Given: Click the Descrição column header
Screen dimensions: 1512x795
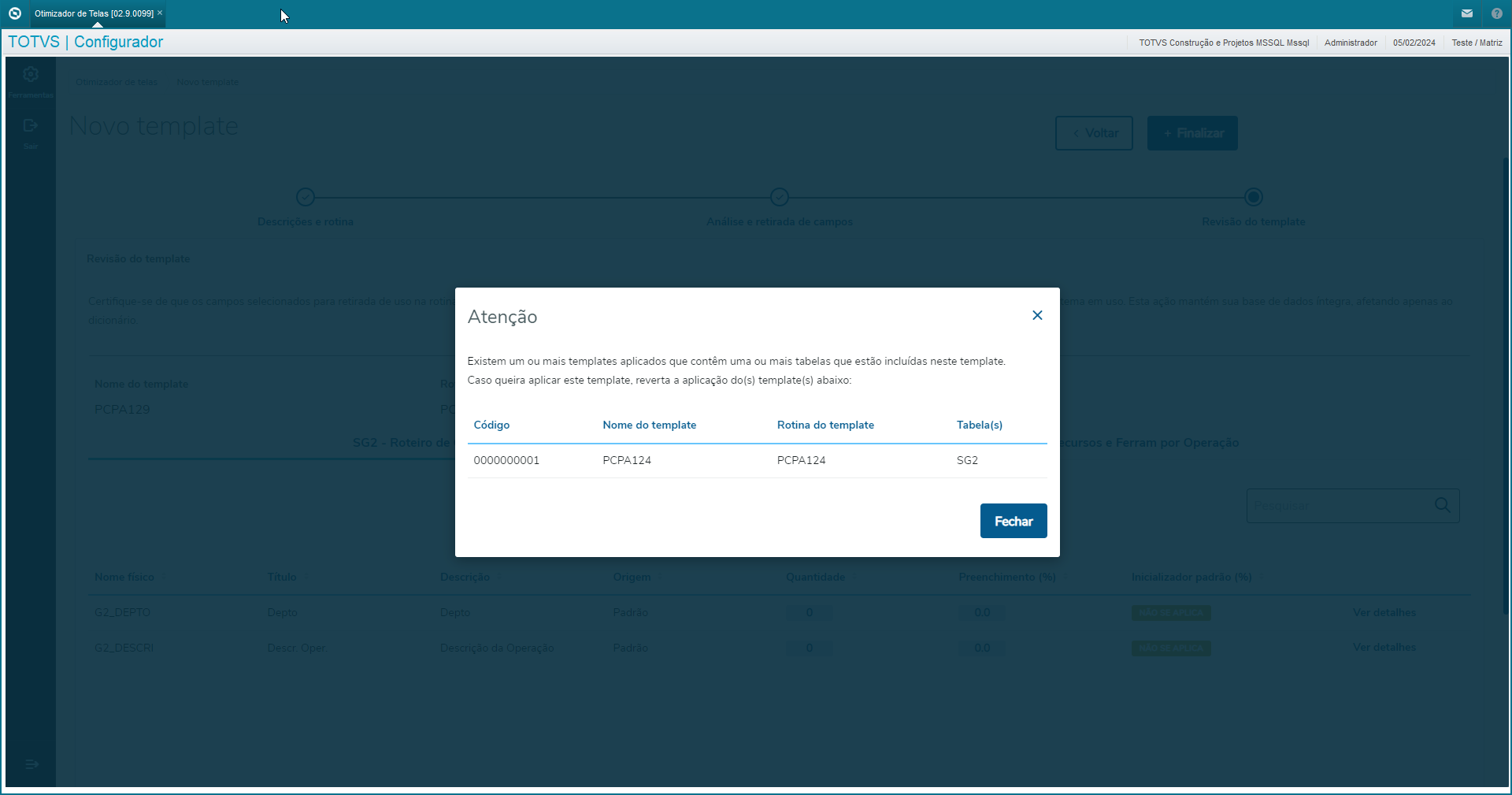Looking at the screenshot, I should coord(465,577).
